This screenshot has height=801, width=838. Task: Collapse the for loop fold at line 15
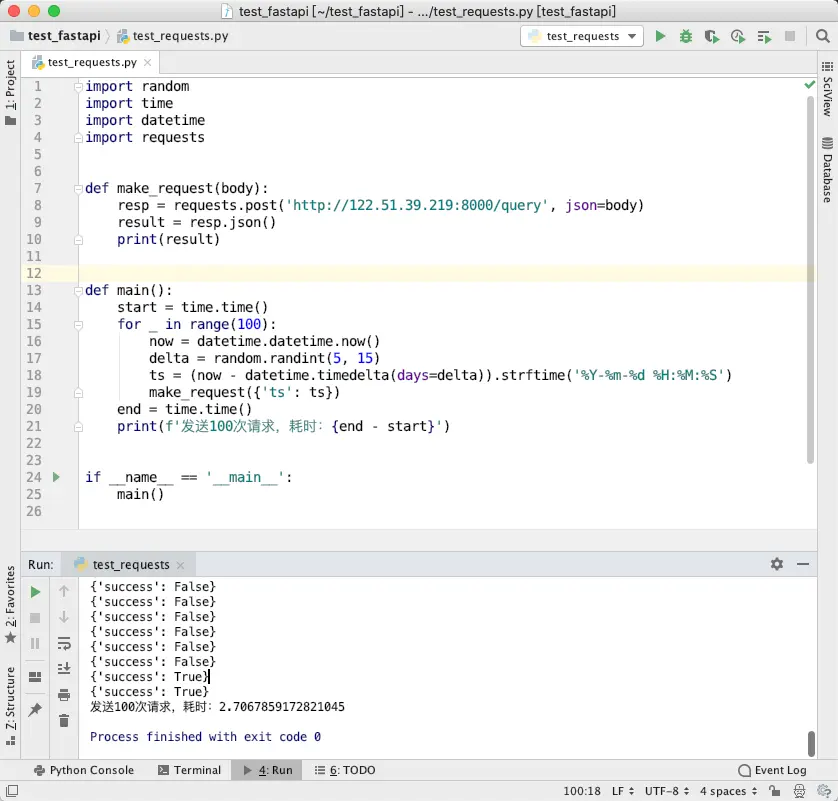78,325
